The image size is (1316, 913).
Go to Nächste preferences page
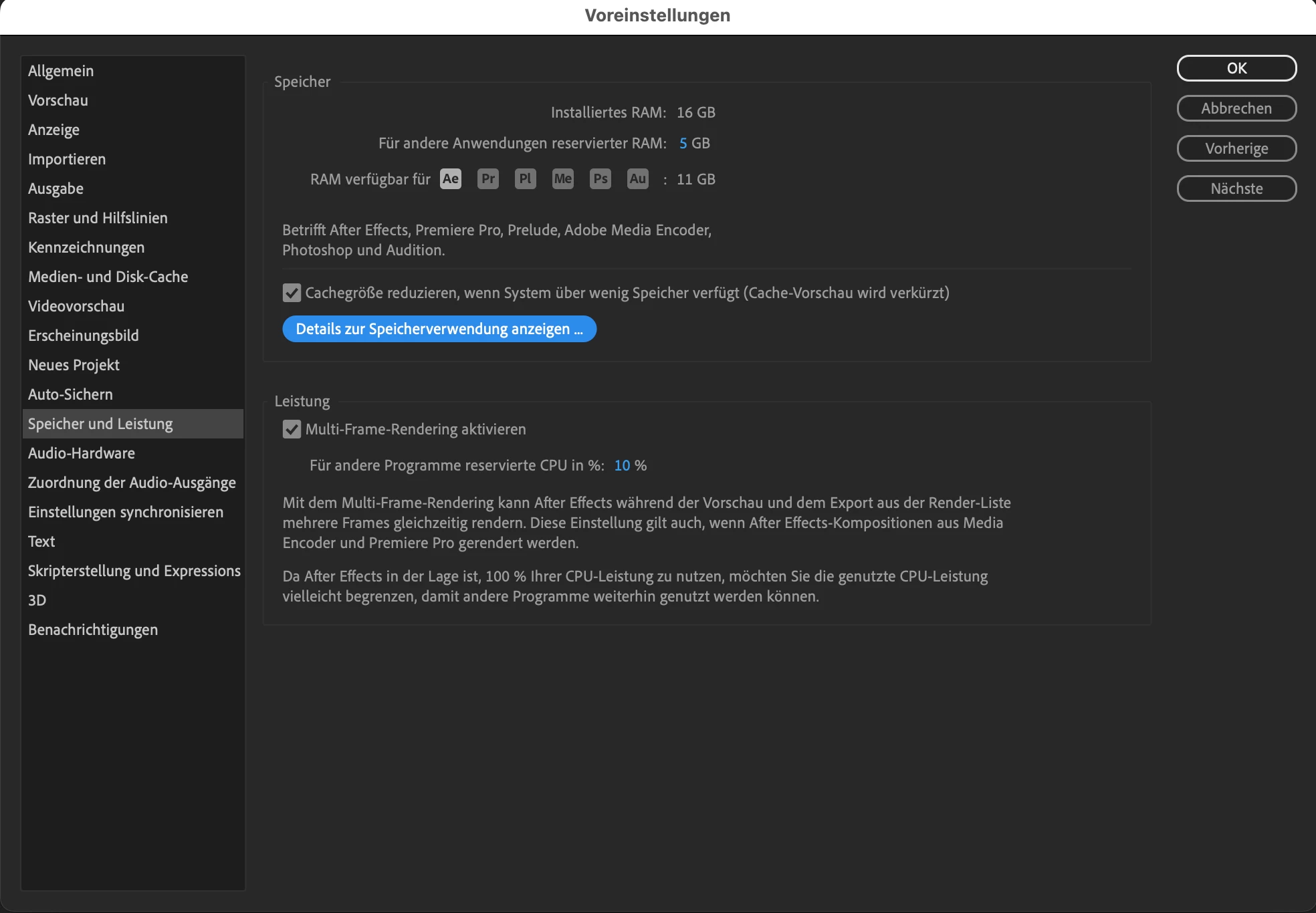1236,188
